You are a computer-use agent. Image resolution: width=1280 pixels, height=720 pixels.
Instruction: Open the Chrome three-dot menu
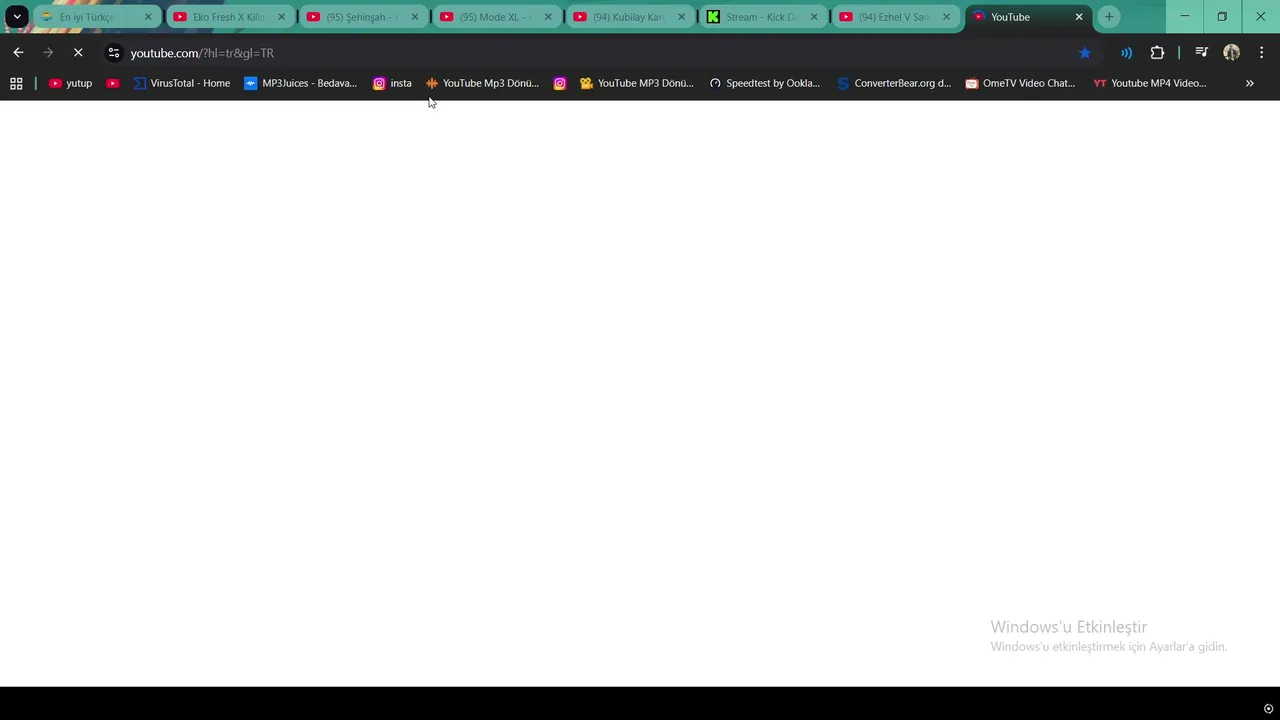(x=1262, y=53)
